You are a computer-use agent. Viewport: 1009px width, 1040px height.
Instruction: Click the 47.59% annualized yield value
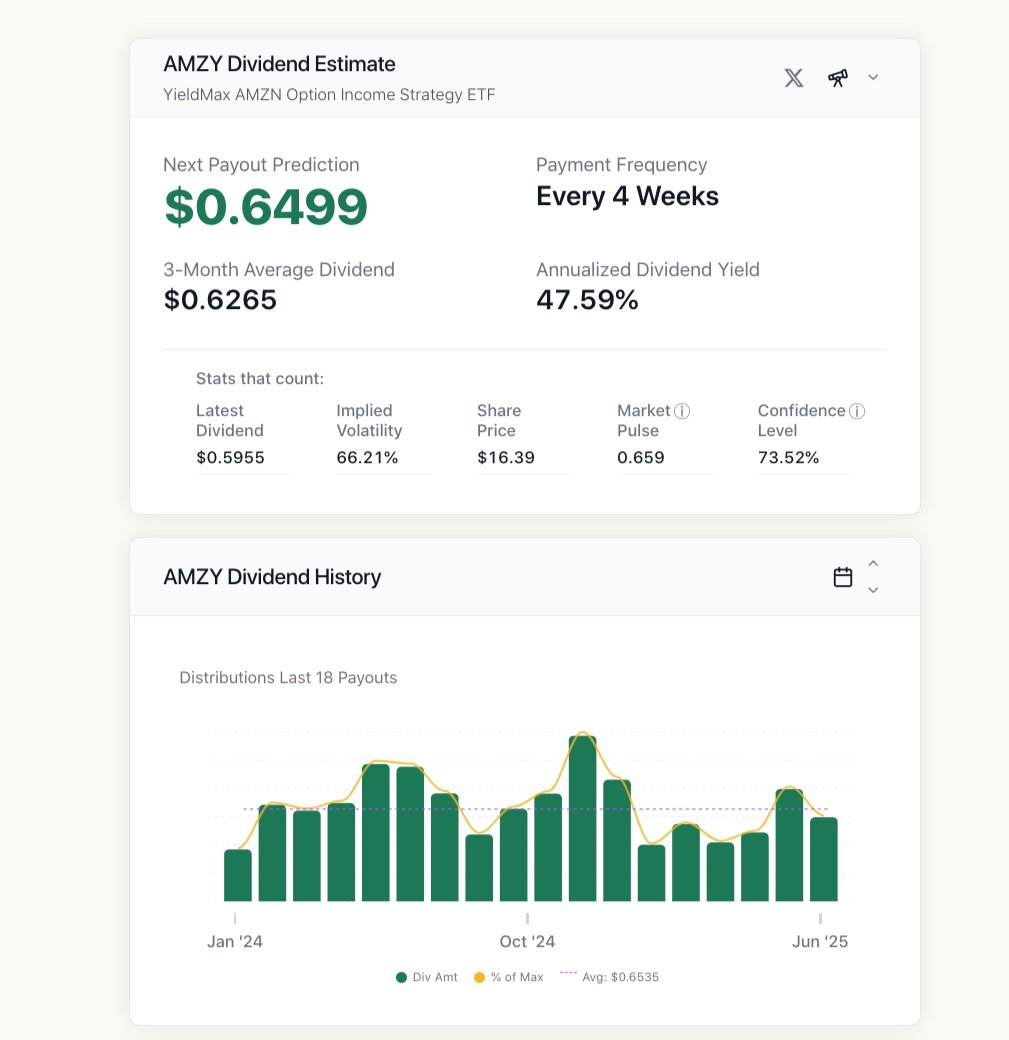[x=587, y=300]
